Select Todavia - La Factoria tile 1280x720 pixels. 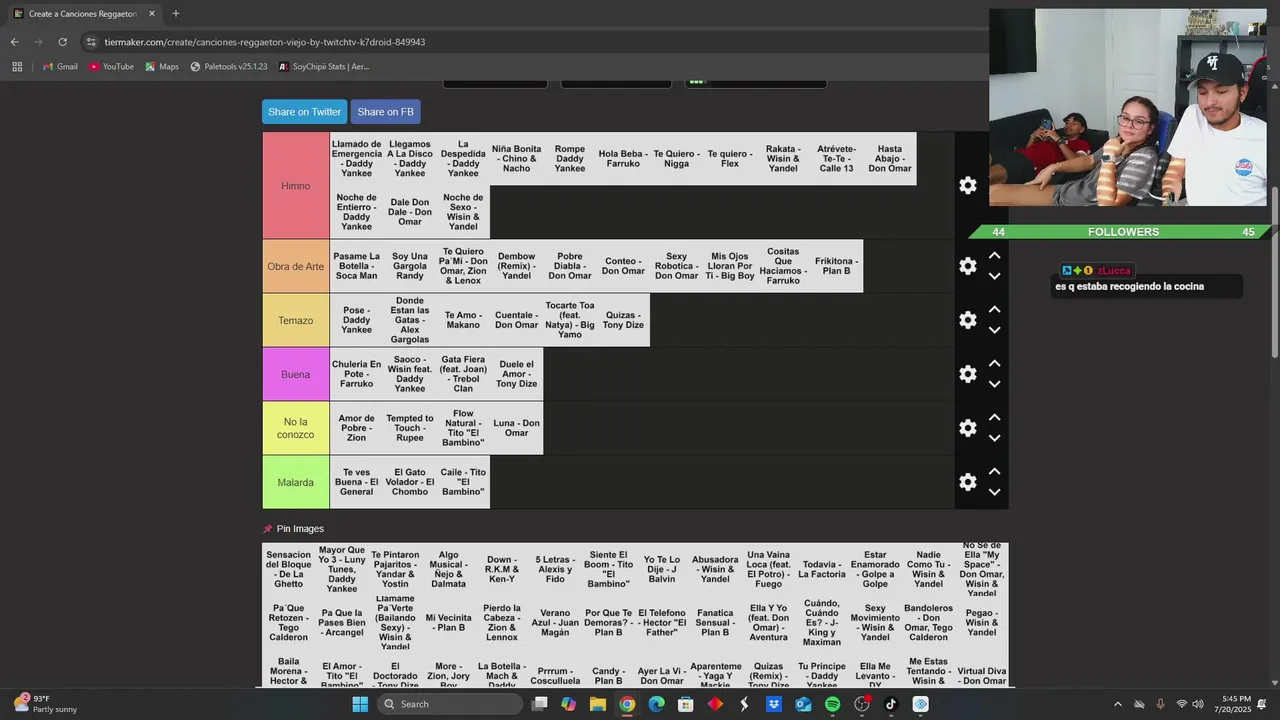(822, 569)
